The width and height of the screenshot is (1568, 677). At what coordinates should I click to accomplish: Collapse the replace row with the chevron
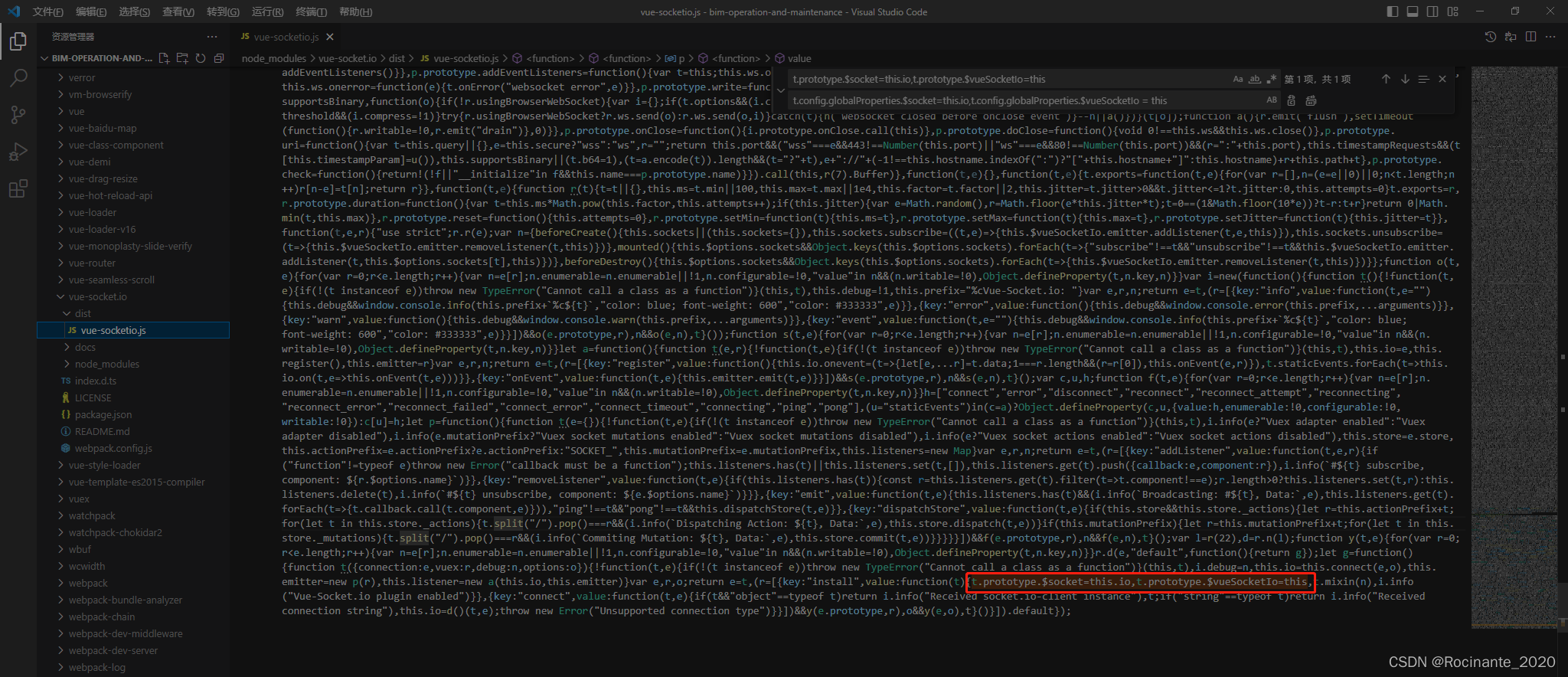(781, 90)
